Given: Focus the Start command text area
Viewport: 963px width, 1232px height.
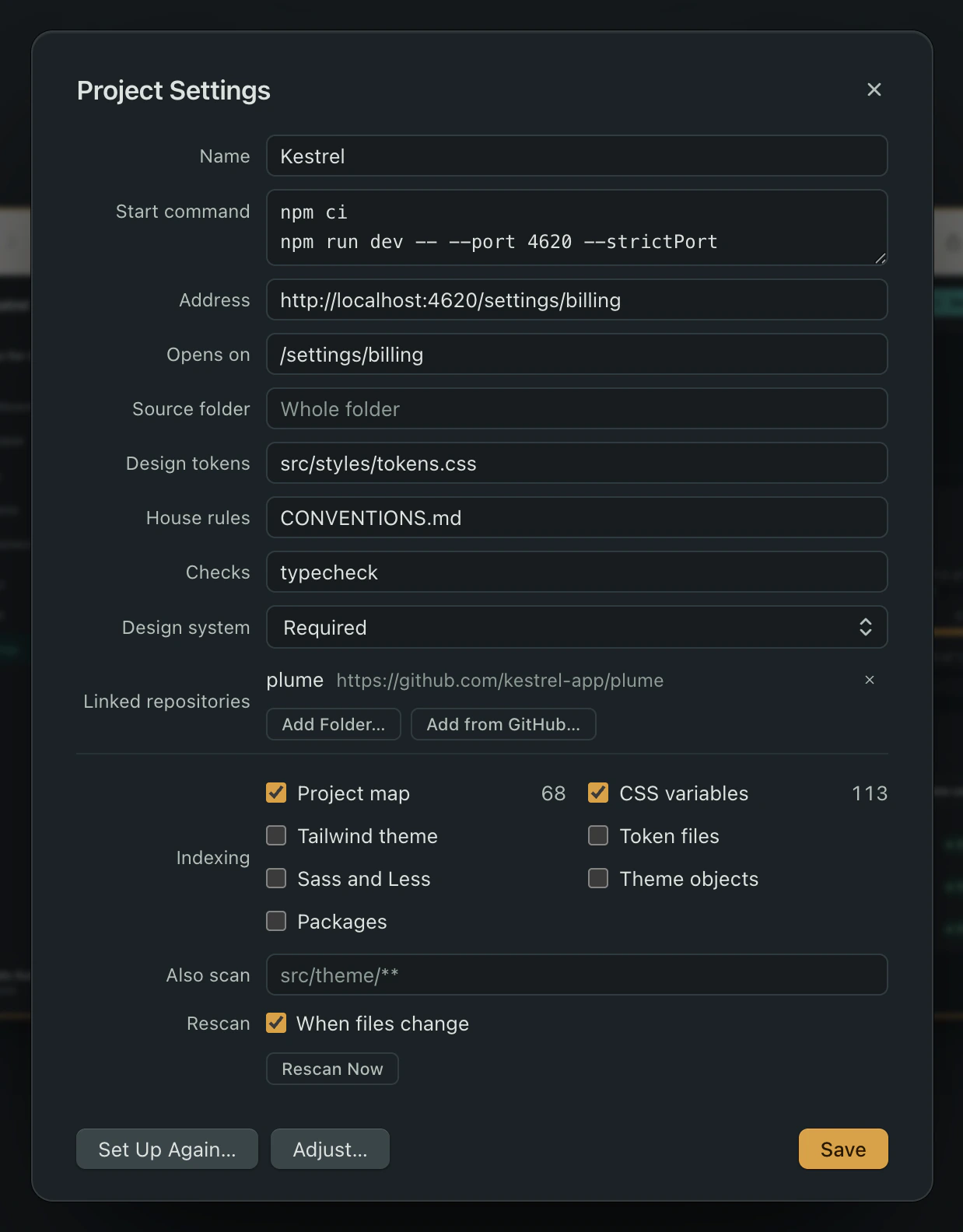Looking at the screenshot, I should pyautogui.click(x=577, y=227).
